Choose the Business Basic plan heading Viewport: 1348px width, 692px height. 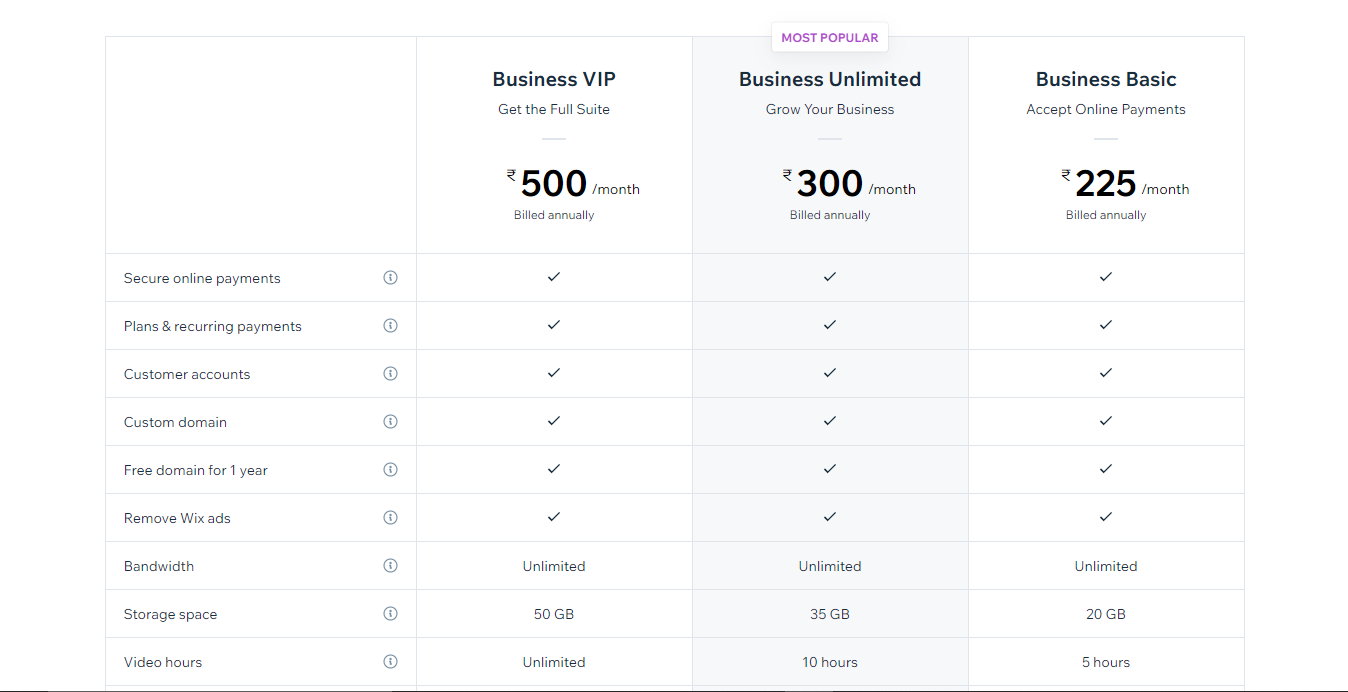point(1106,79)
